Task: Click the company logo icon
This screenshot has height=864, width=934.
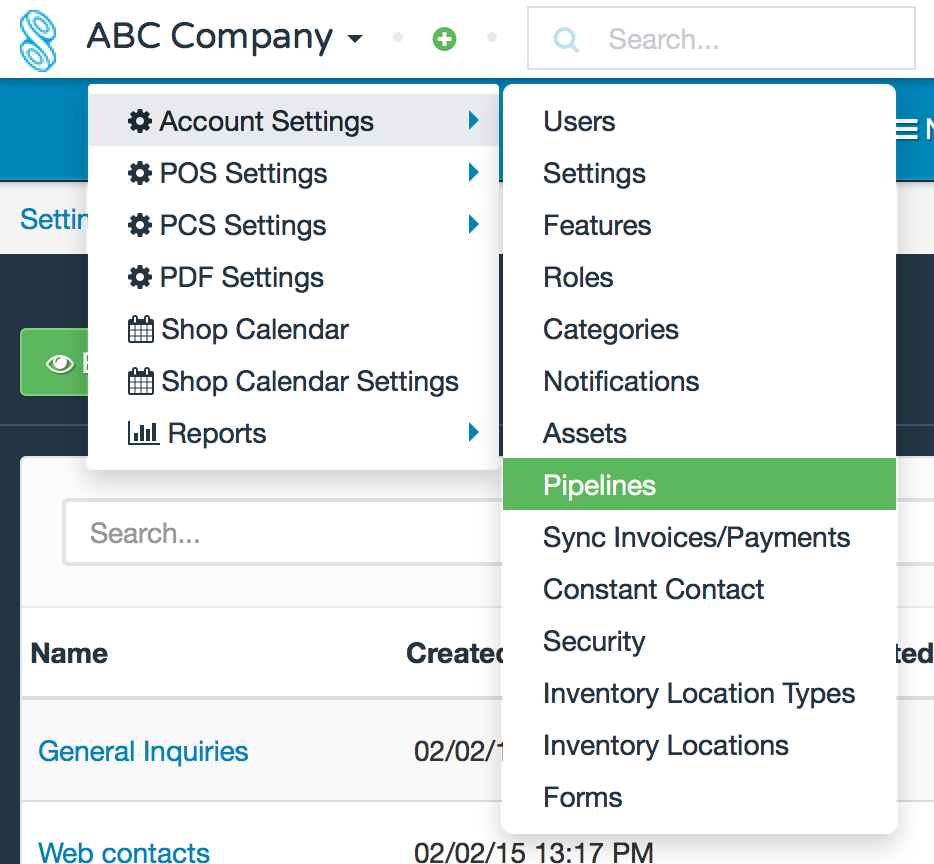Action: [38, 38]
